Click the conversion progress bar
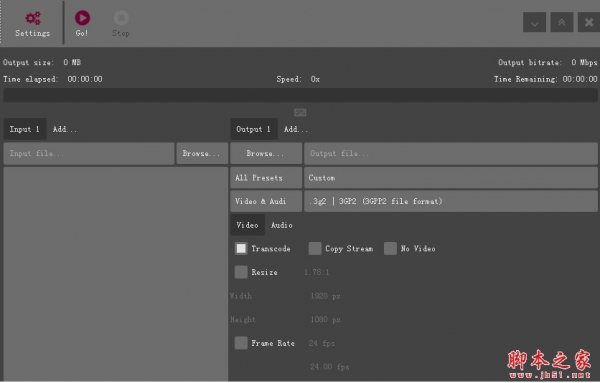600x383 pixels. click(300, 95)
